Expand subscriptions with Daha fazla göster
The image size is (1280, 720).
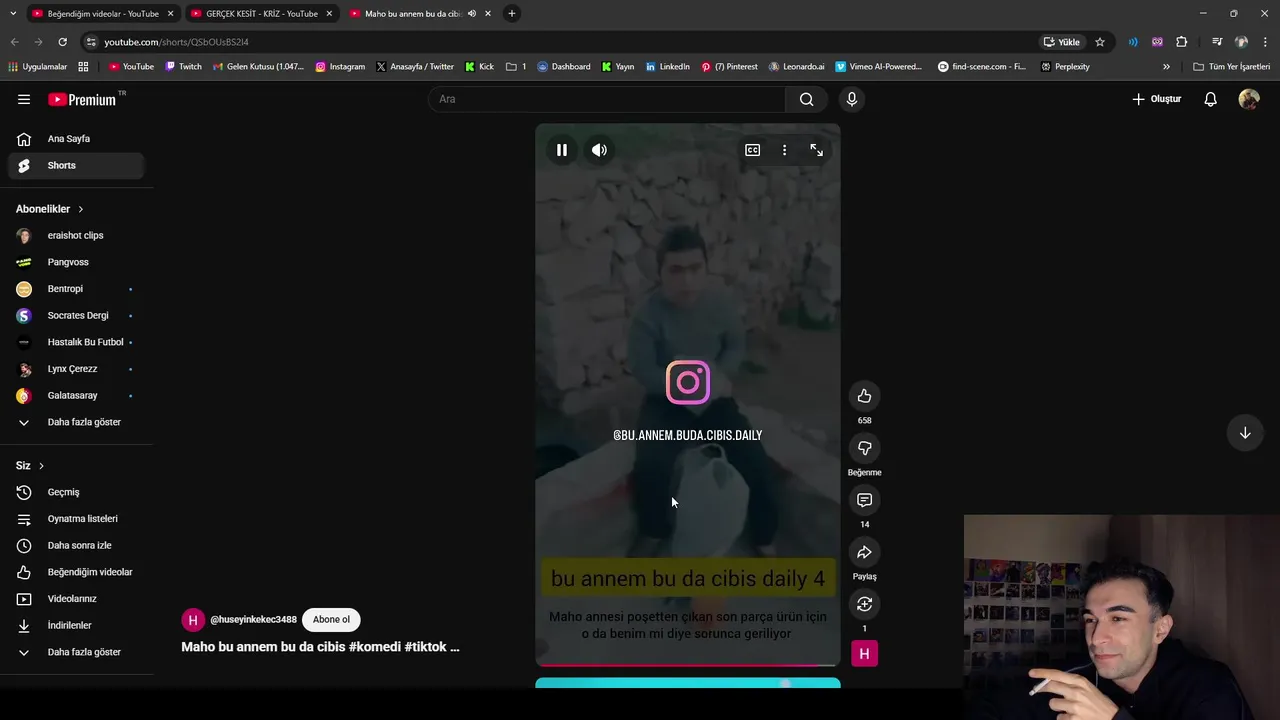coord(76,422)
